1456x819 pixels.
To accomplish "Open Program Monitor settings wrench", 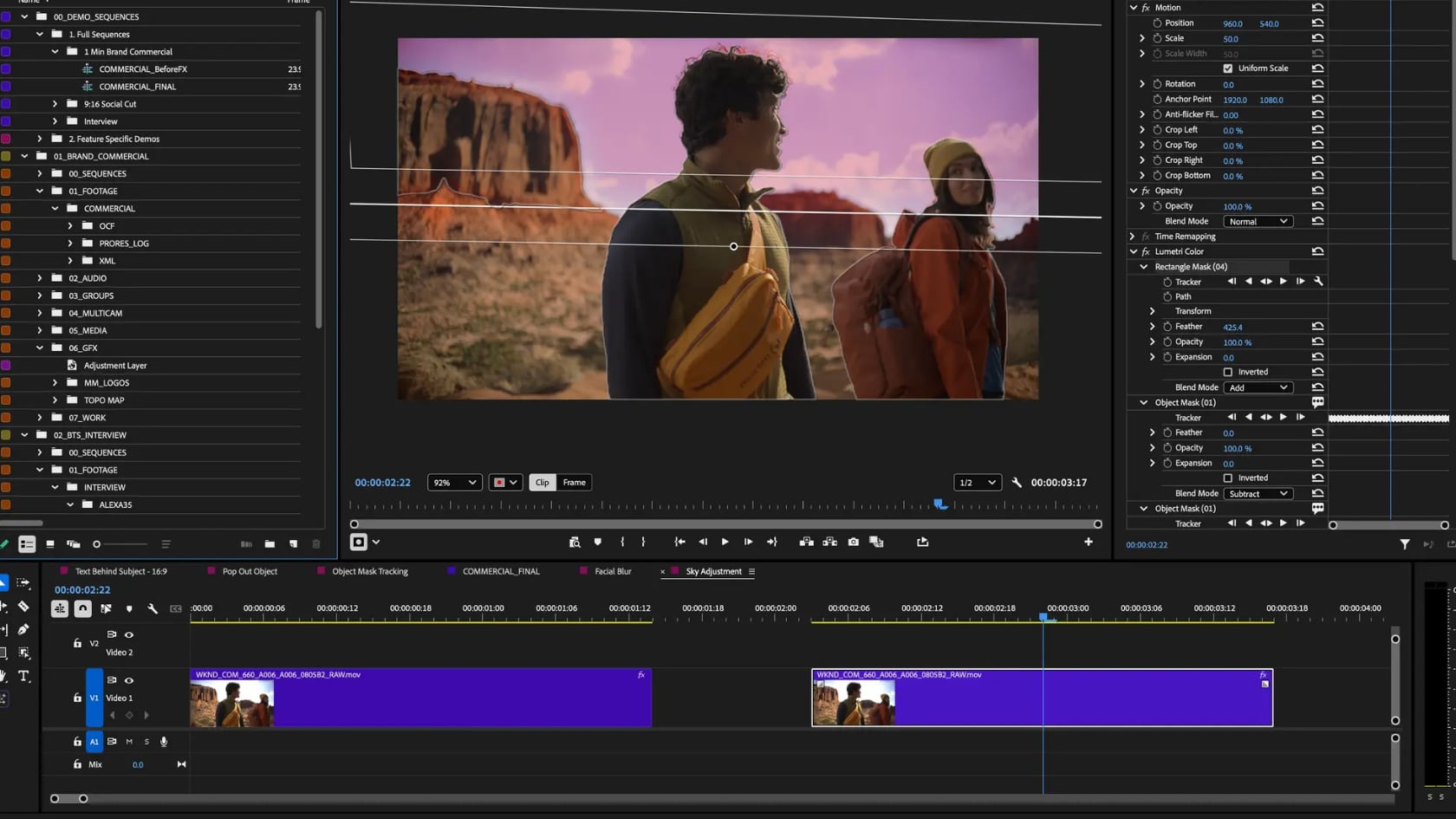I will click(1017, 483).
